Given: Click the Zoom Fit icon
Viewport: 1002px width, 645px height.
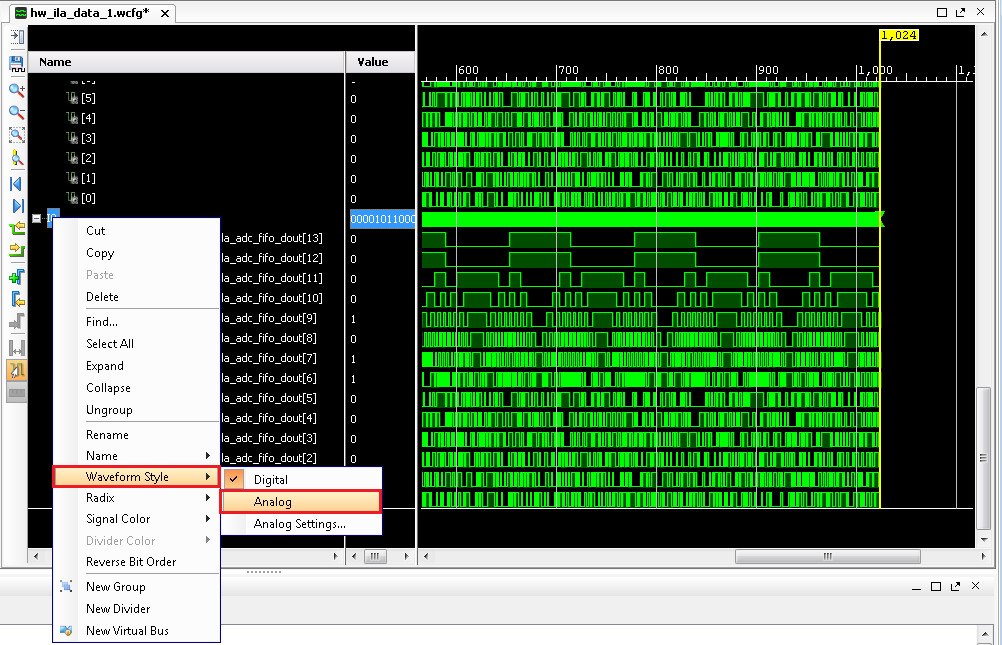Looking at the screenshot, I should 17,135.
